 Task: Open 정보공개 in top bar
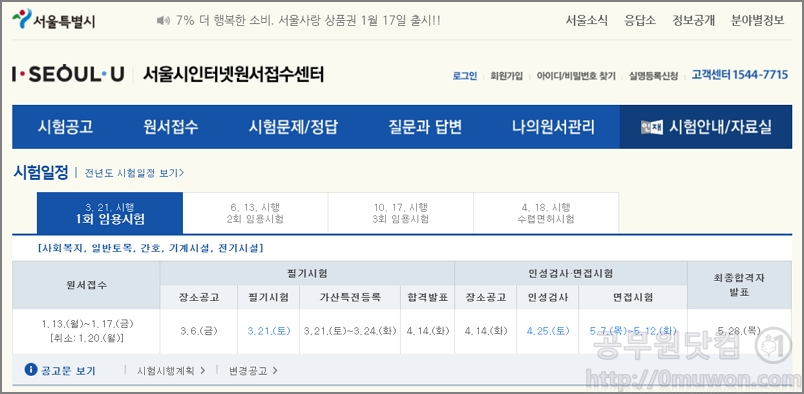pyautogui.click(x=694, y=21)
